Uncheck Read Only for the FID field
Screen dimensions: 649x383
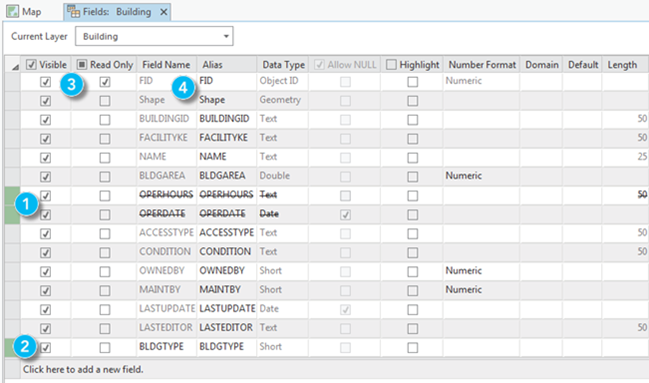105,82
